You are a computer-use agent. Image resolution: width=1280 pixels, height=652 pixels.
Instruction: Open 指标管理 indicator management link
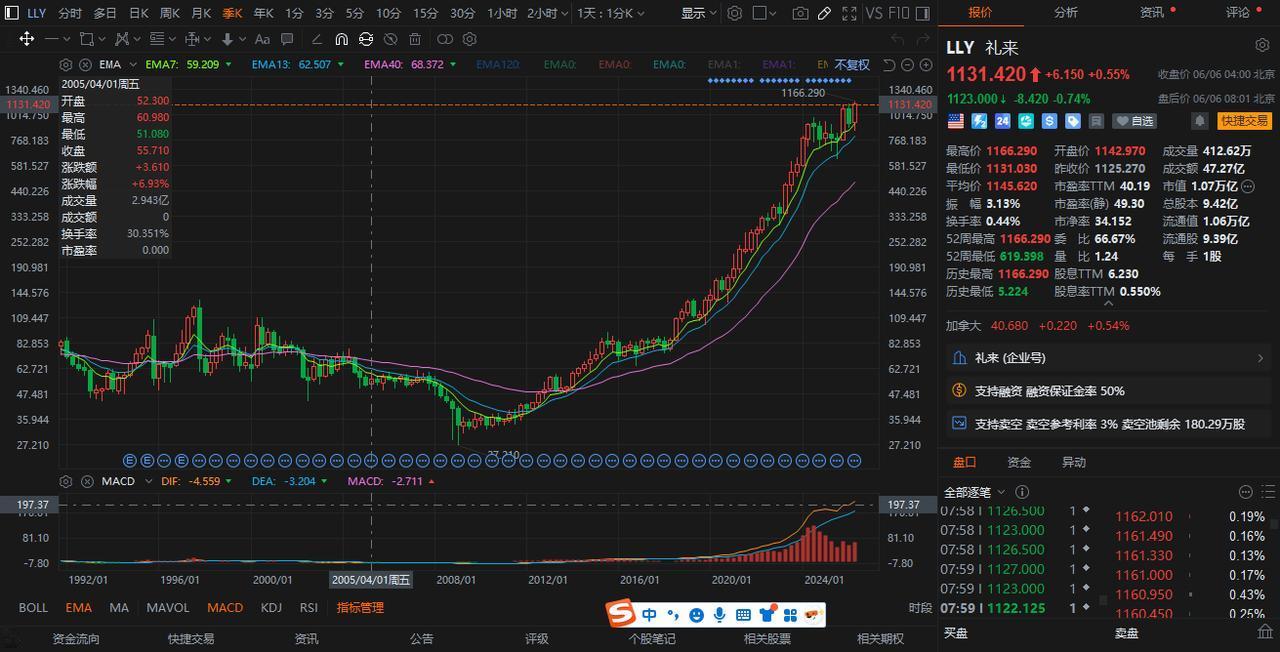[360, 607]
